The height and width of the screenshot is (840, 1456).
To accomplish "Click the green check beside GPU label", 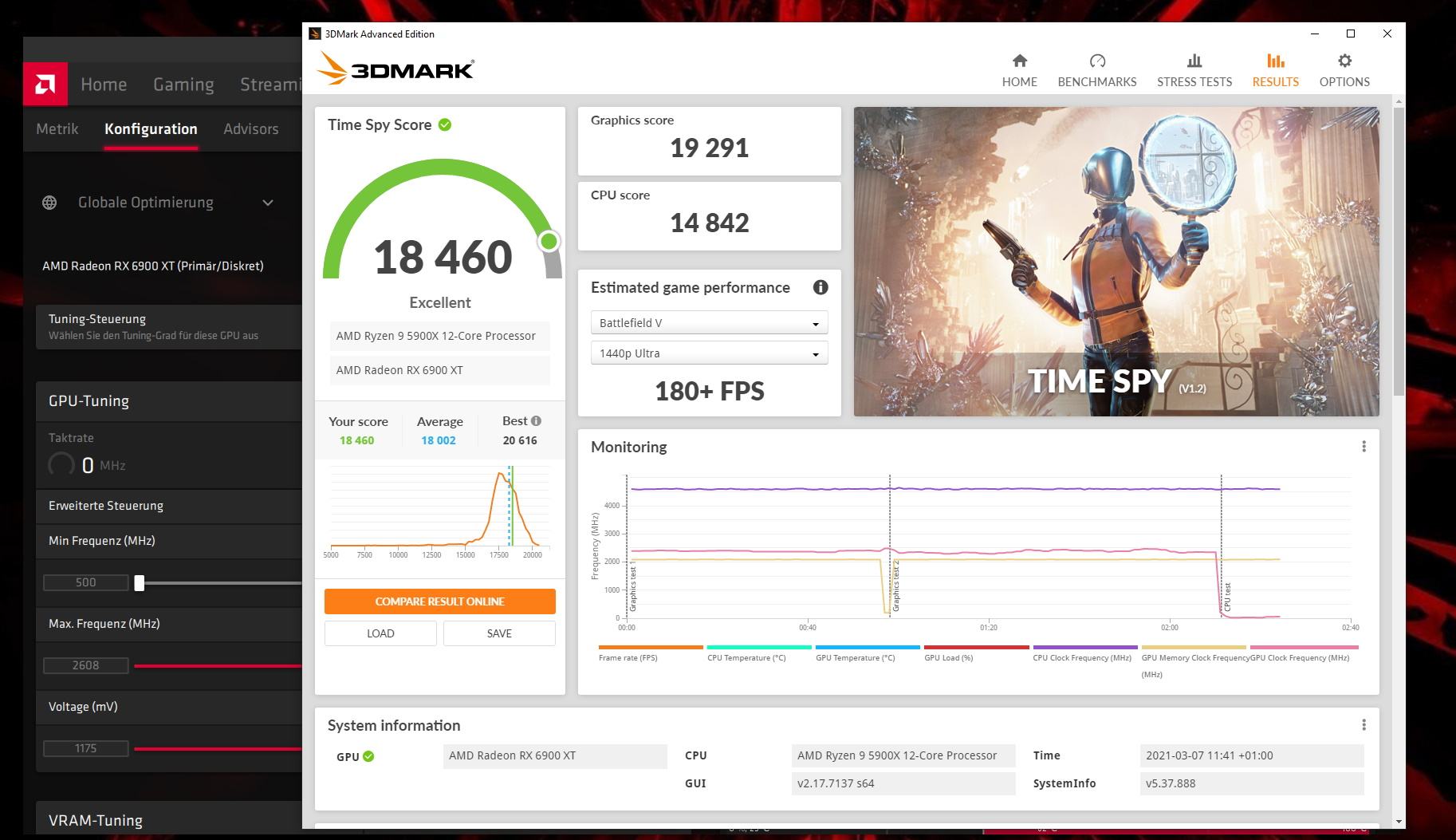I will tap(368, 756).
